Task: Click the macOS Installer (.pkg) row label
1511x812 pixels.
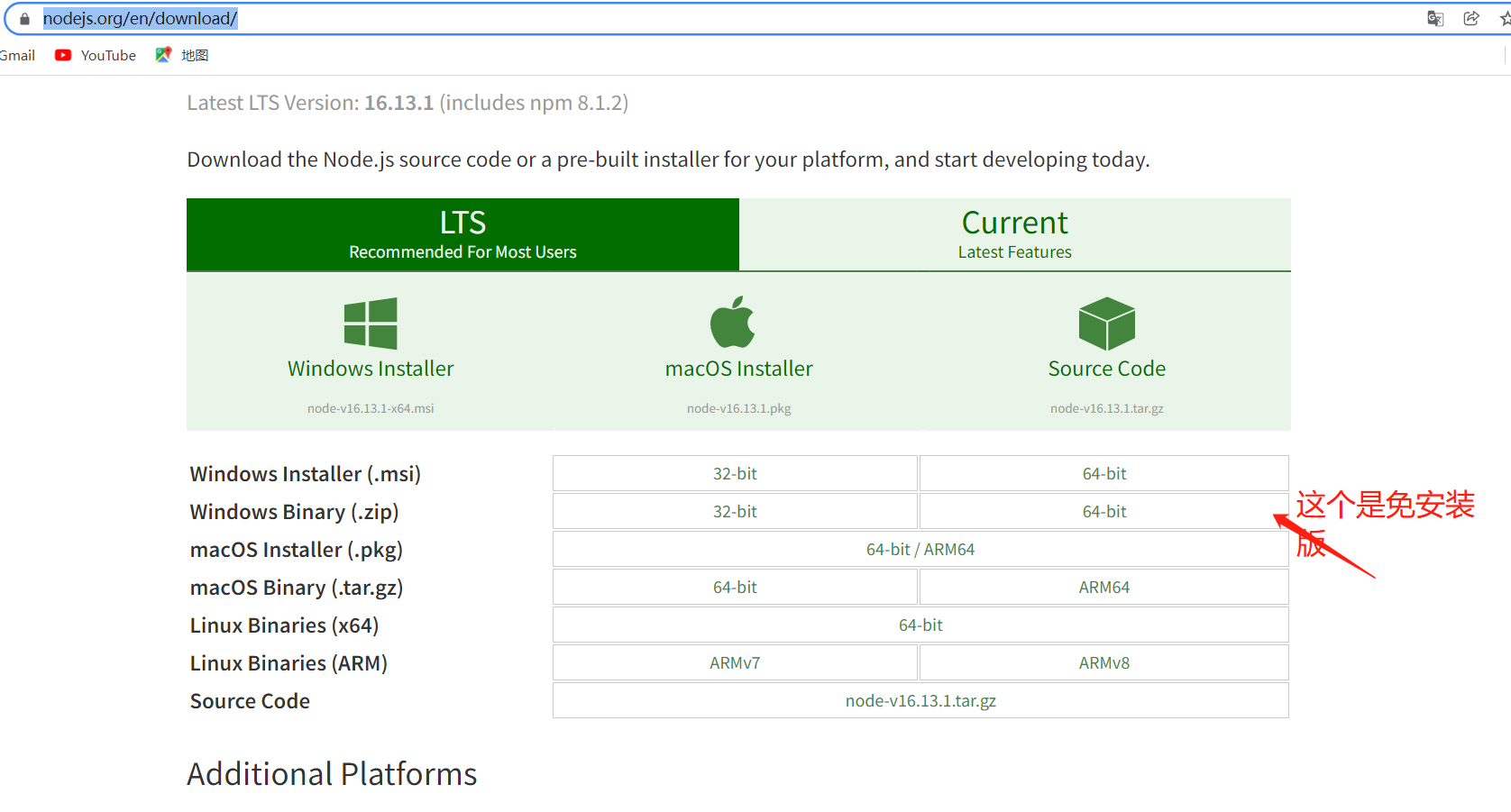Action: 297,550
